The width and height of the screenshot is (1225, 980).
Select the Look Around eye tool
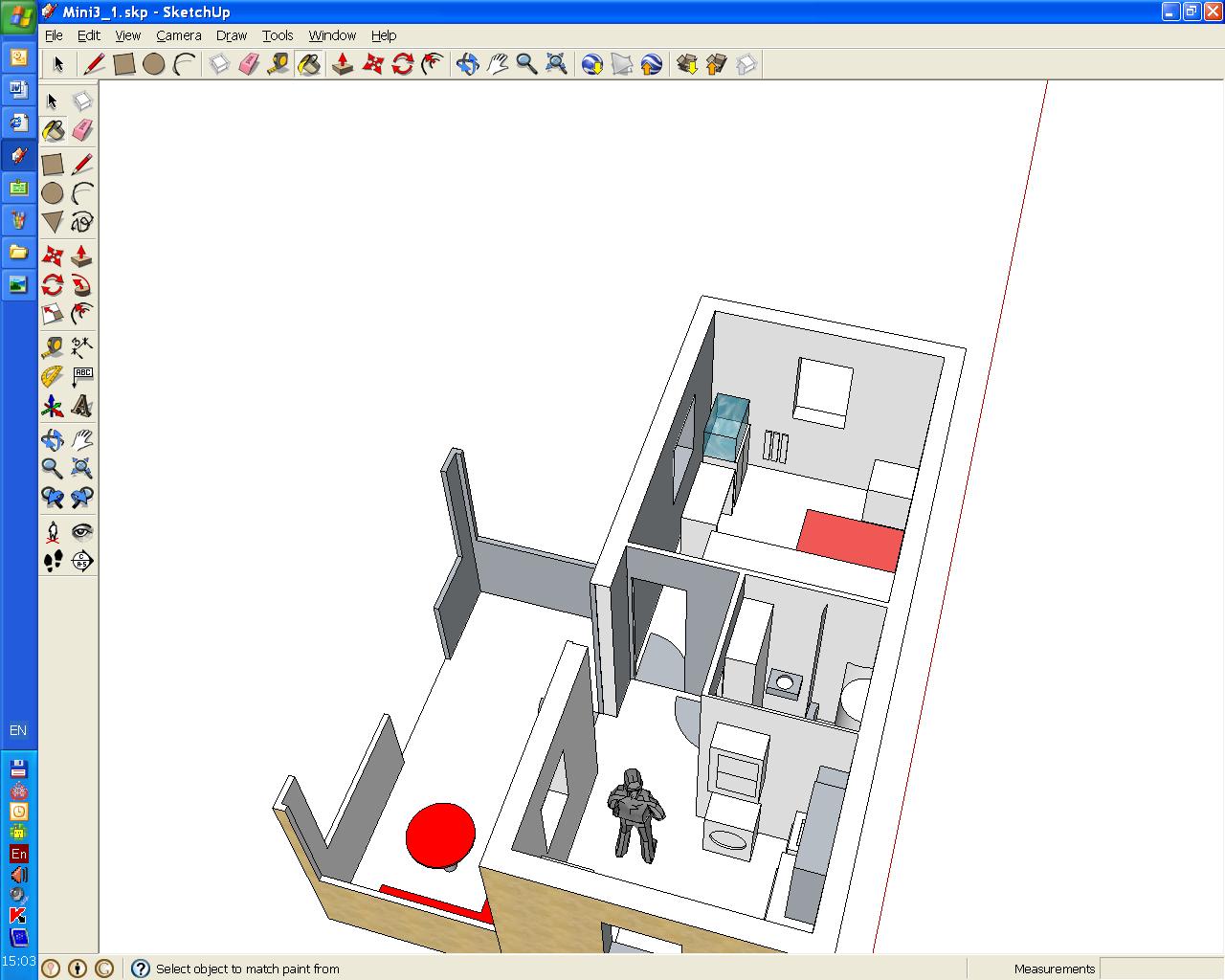(x=82, y=531)
